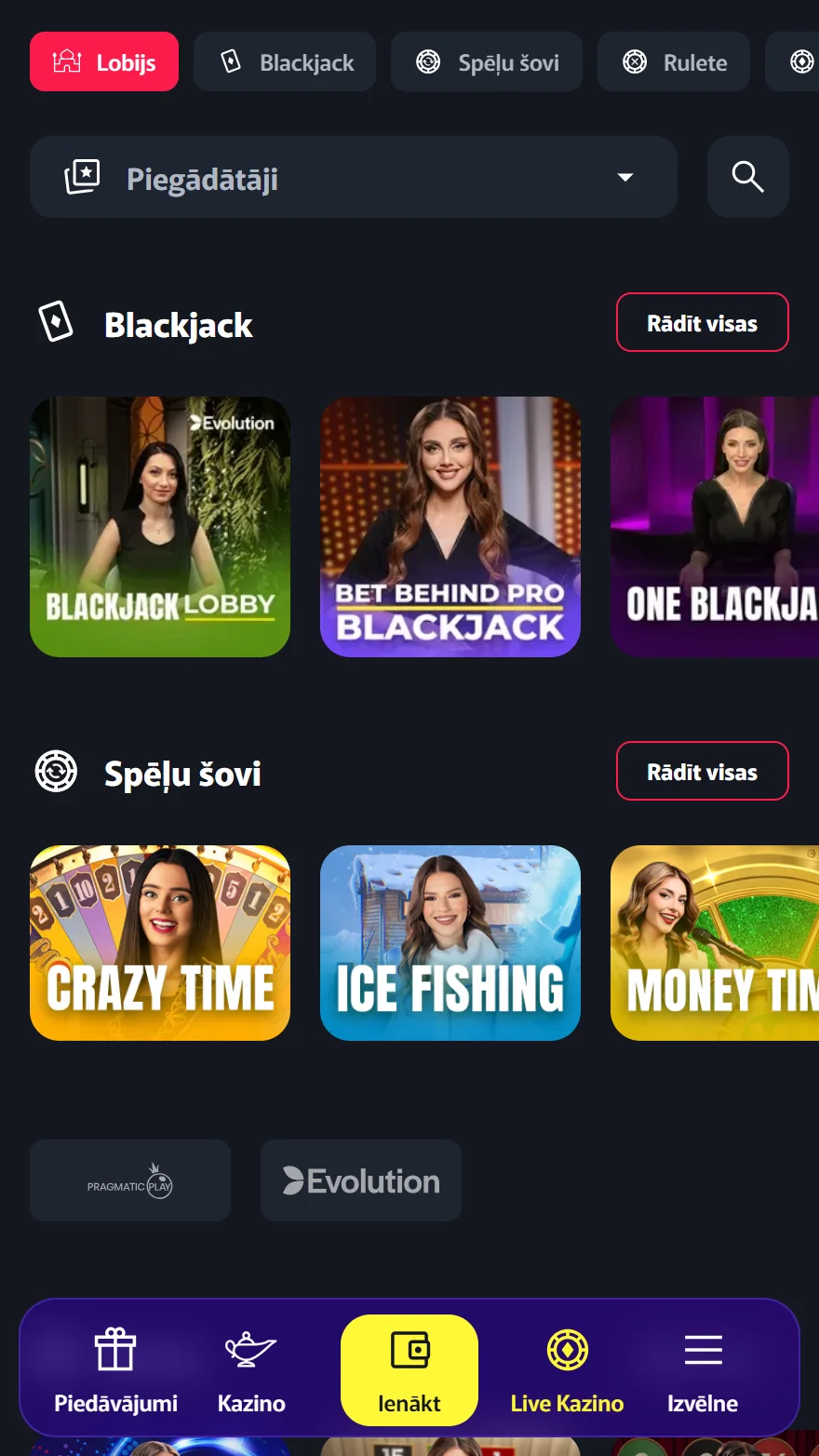819x1456 pixels.
Task: Open the Spēļu šovi category tab
Action: 487,61
